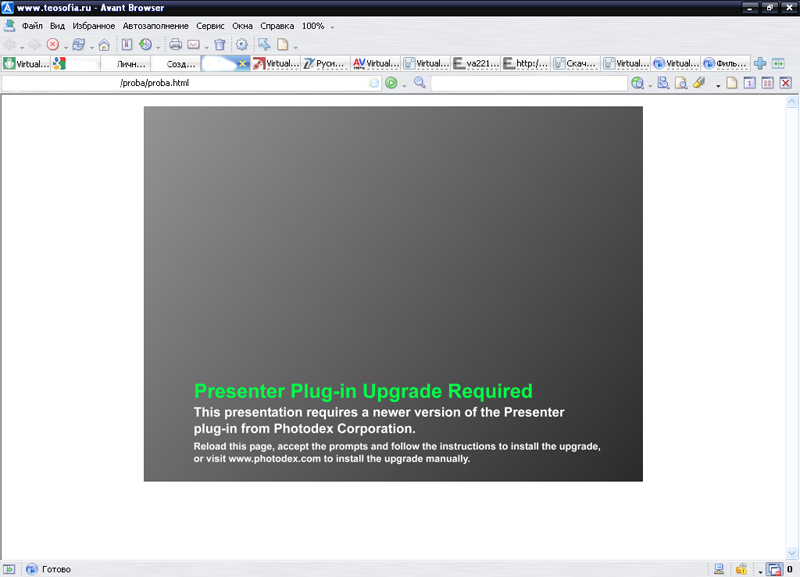This screenshot has width=800, height=577.
Task: Click the network computers status bar icon
Action: click(719, 569)
